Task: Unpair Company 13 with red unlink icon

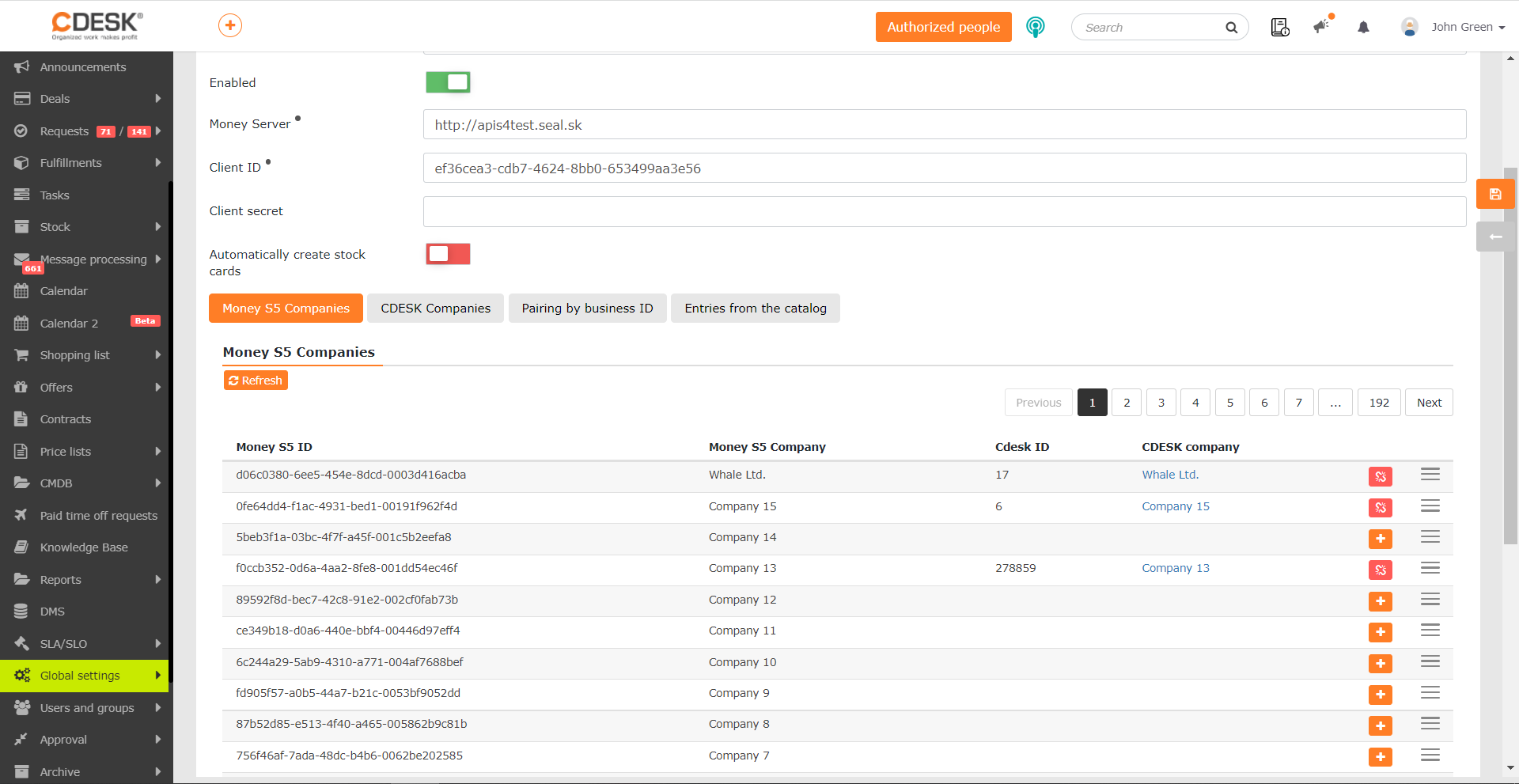Action: click(1381, 570)
